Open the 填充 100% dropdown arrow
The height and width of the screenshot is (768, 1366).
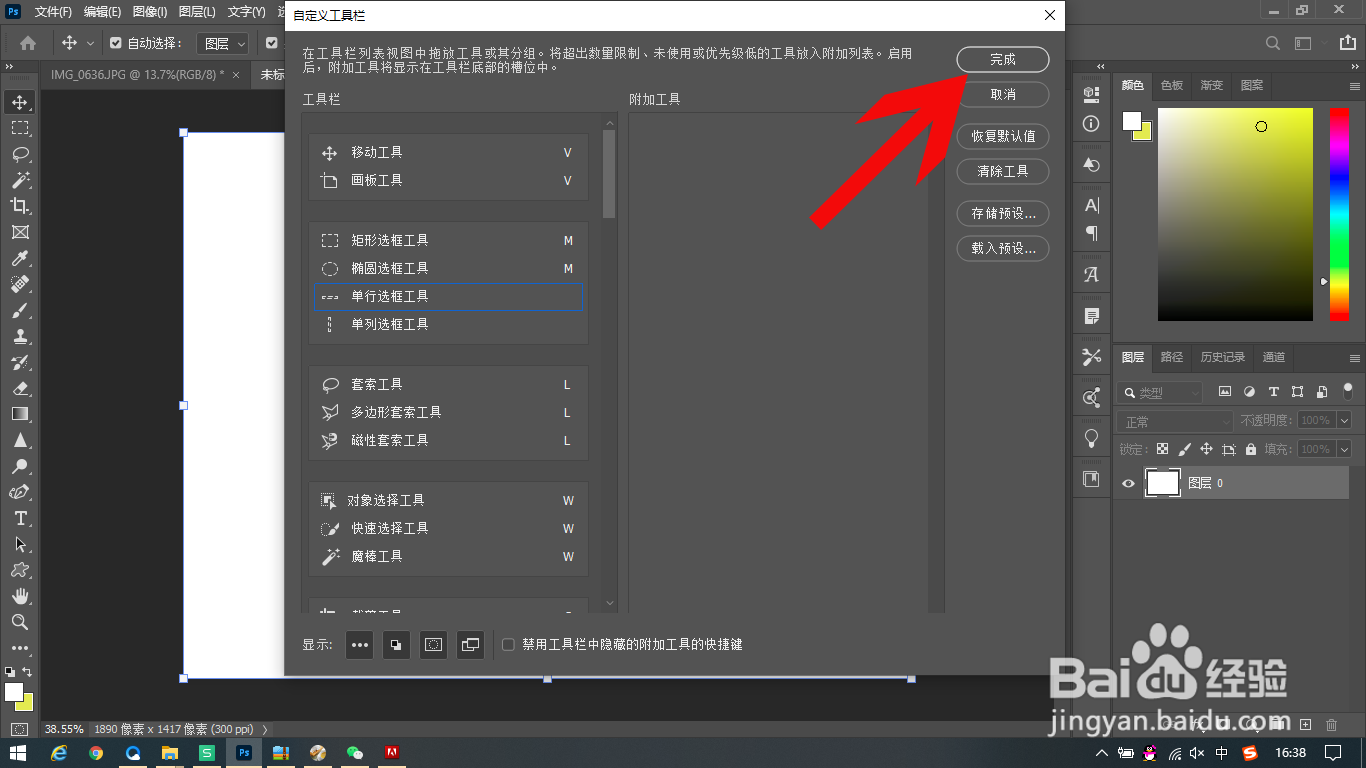1344,449
